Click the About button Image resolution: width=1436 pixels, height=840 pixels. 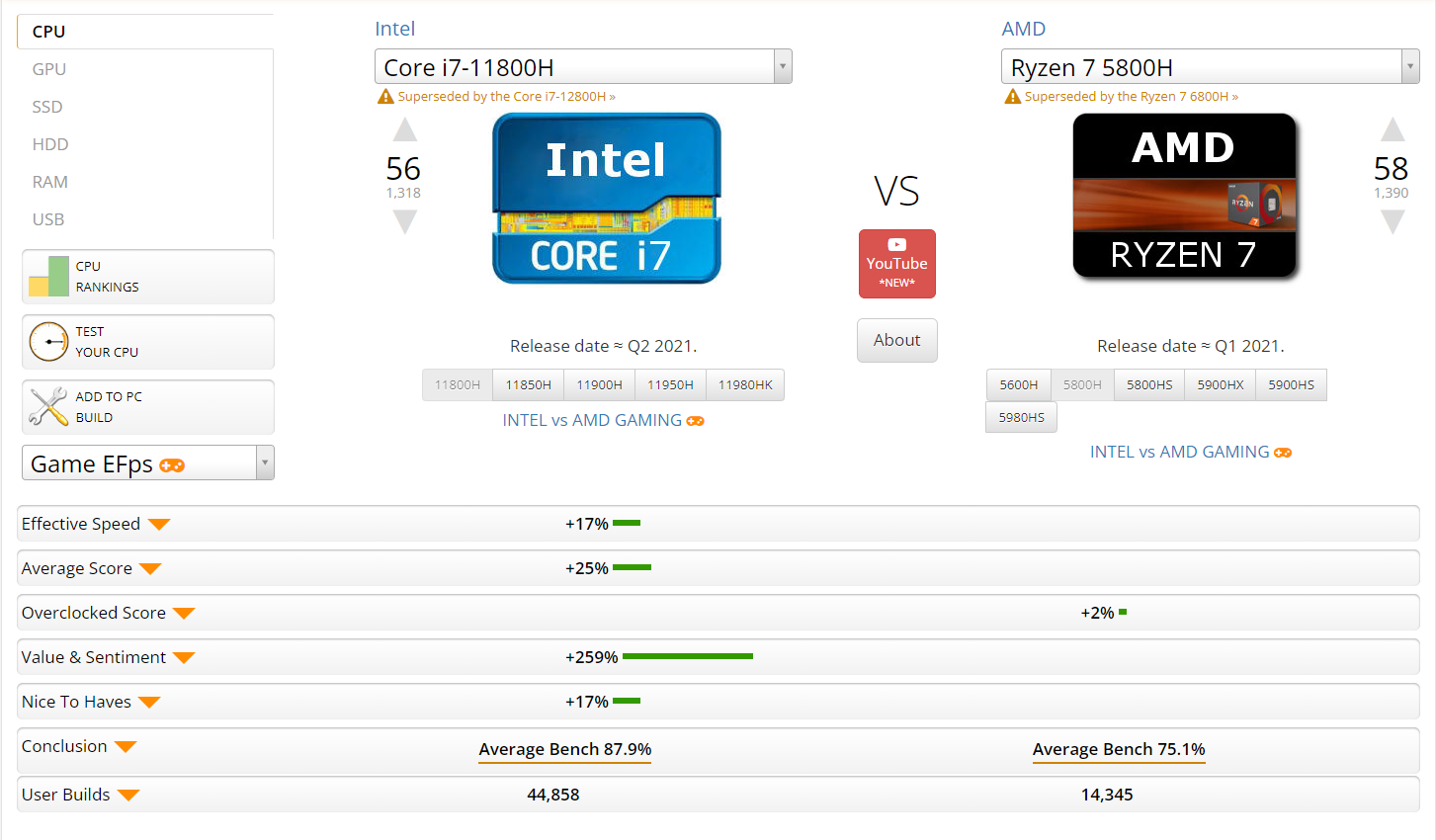(x=896, y=340)
